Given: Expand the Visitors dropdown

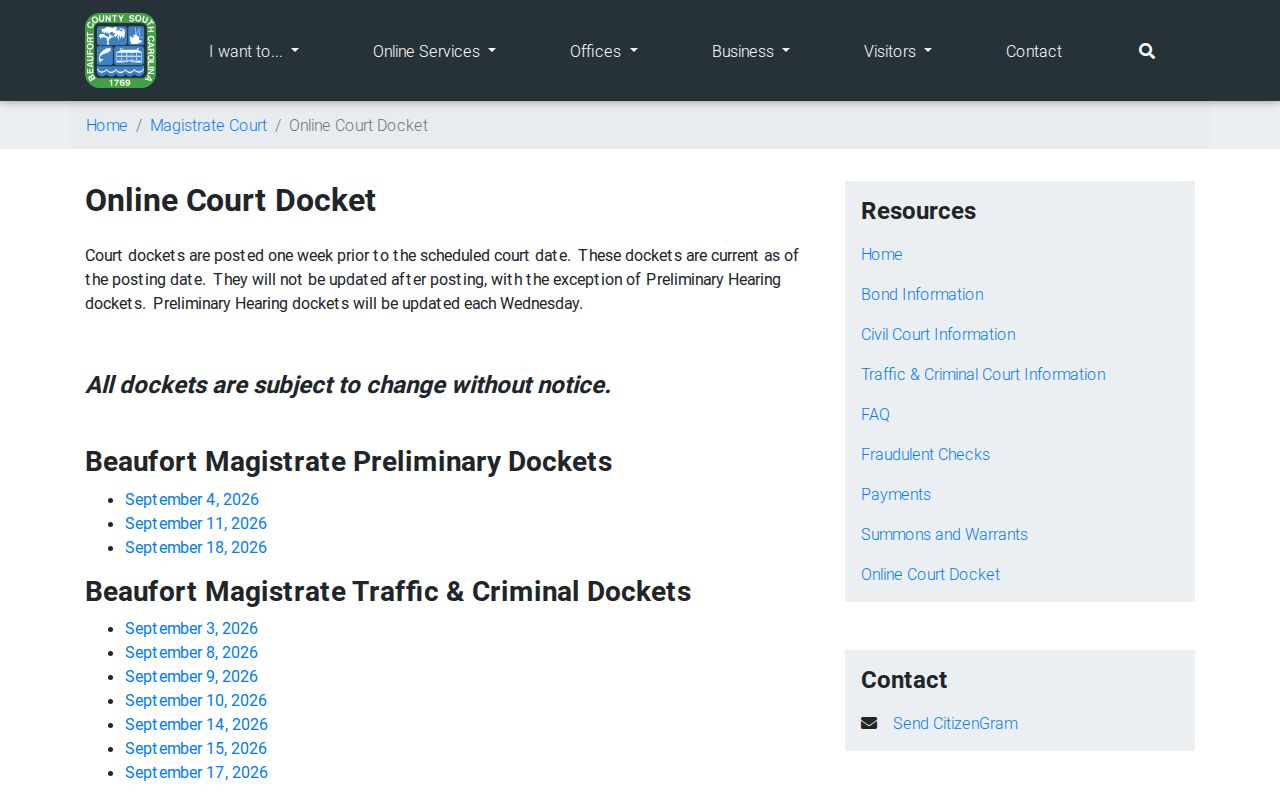Looking at the screenshot, I should coord(898,51).
